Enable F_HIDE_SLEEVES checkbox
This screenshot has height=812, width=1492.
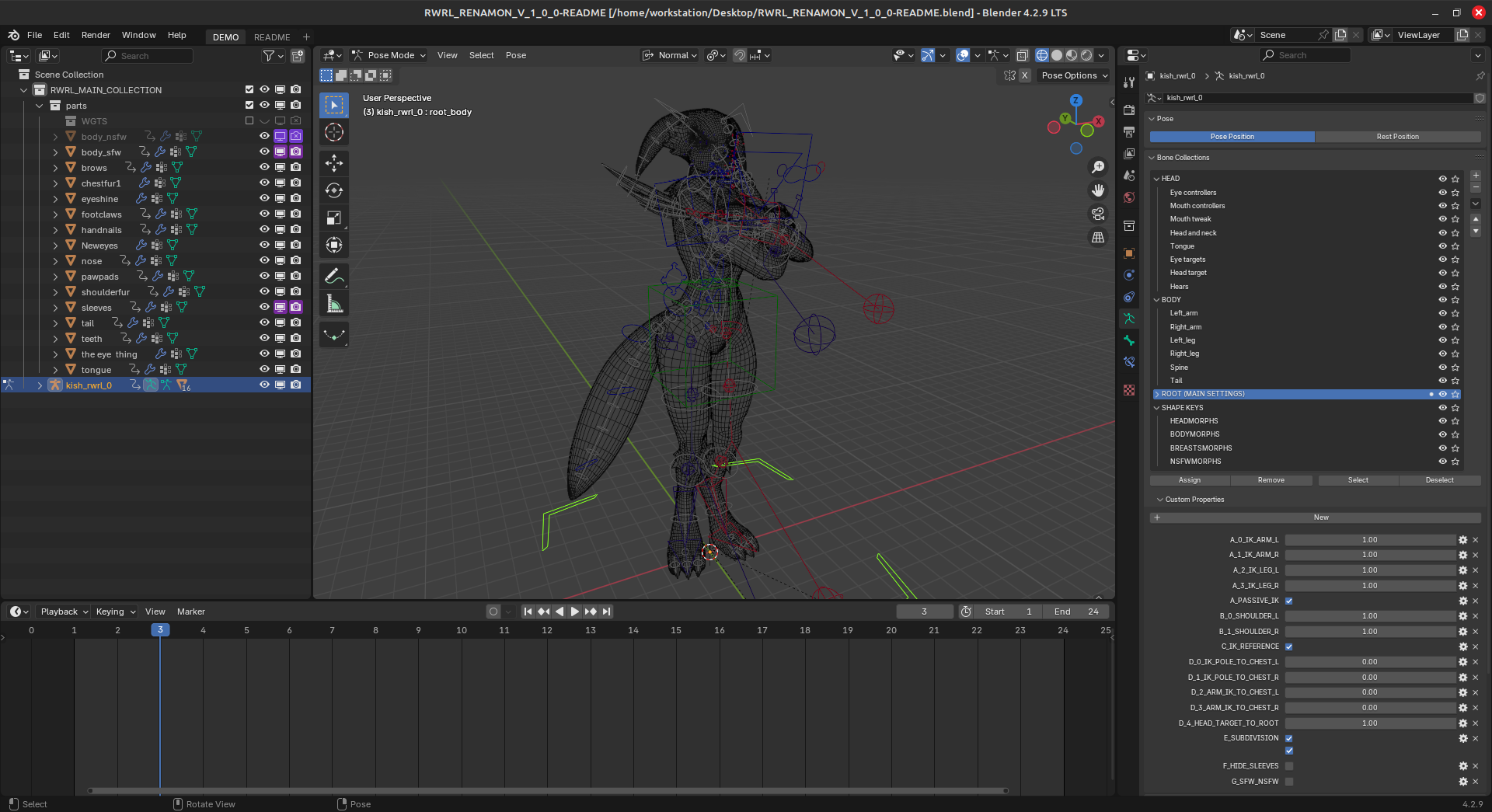[1289, 766]
